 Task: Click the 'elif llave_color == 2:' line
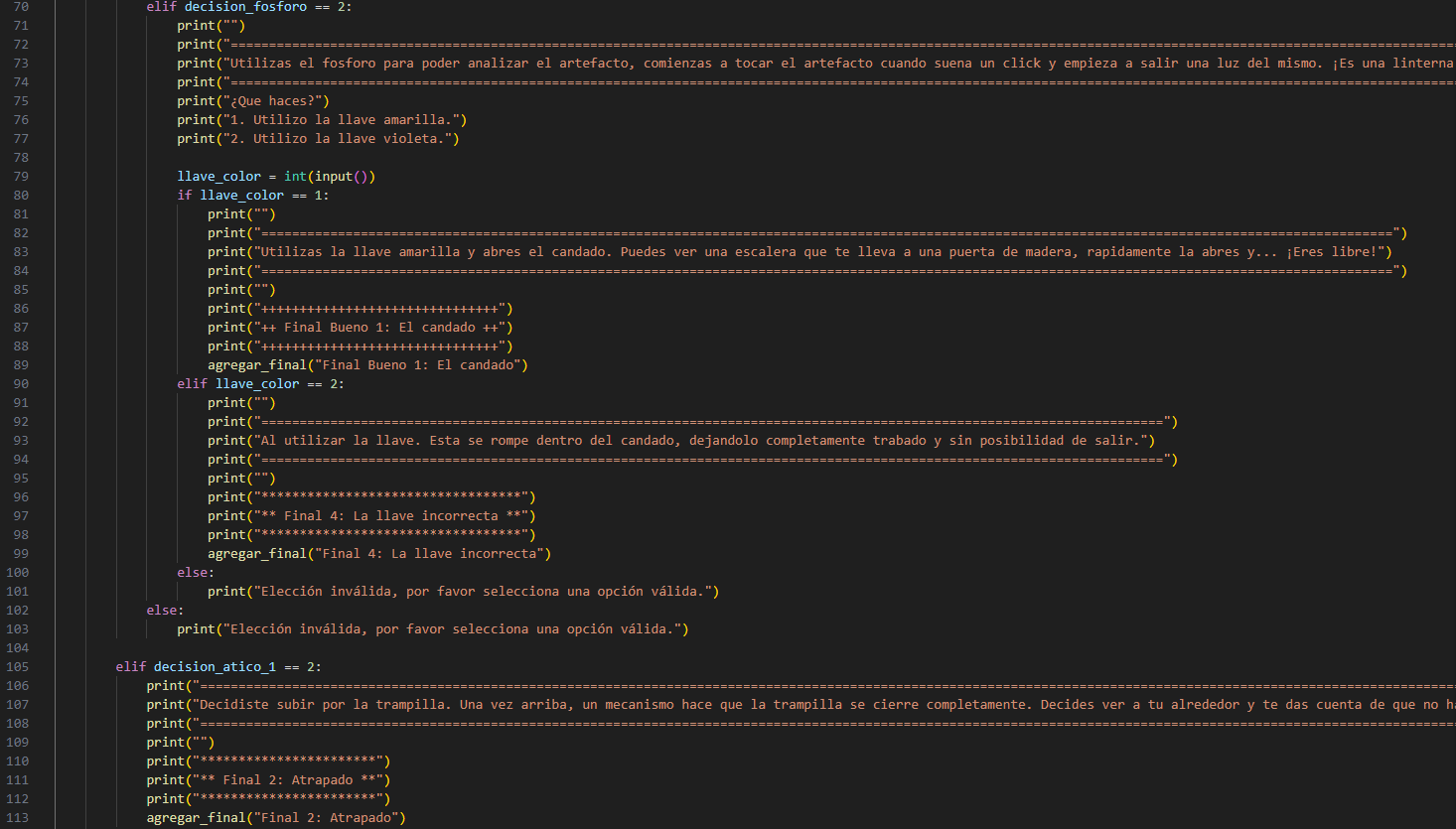point(260,384)
